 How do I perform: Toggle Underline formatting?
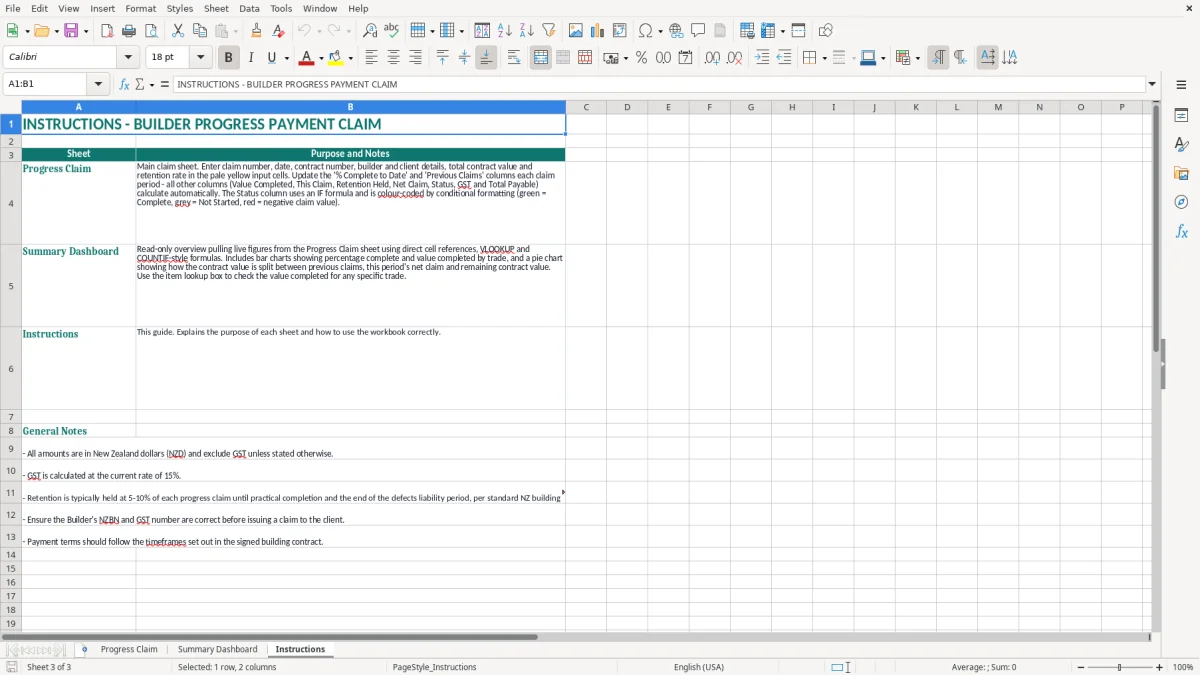pos(272,57)
